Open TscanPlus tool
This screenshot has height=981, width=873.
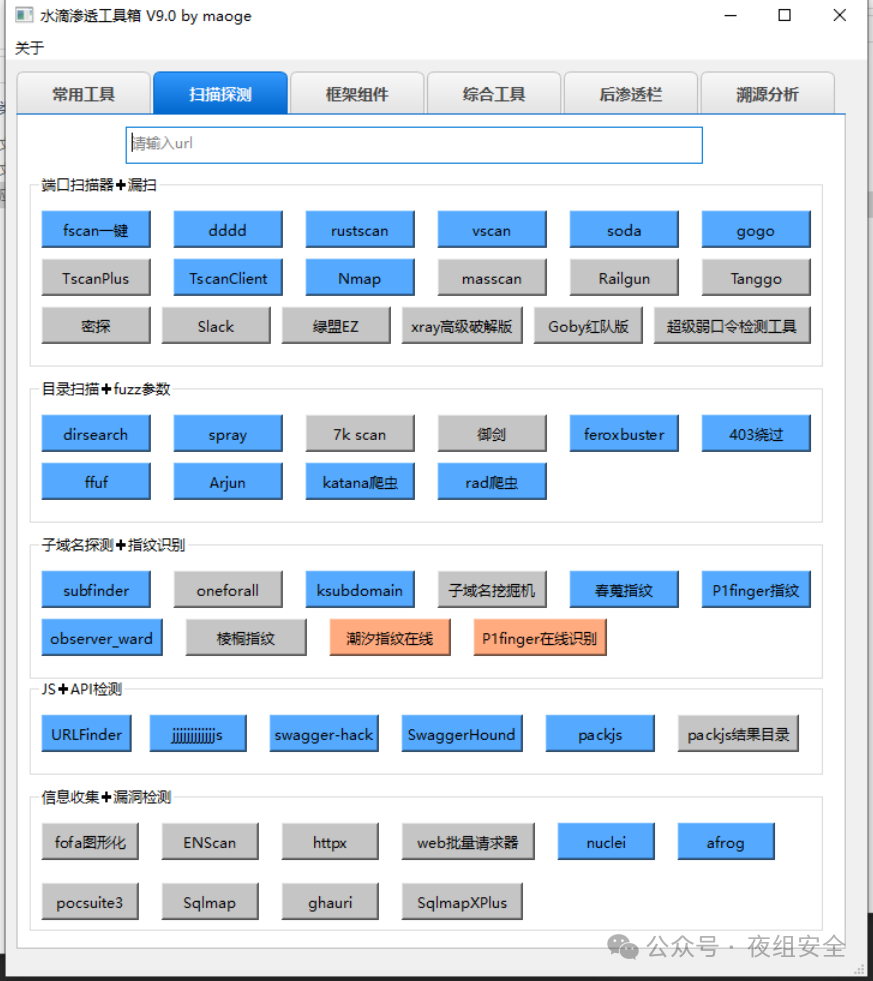click(x=96, y=278)
